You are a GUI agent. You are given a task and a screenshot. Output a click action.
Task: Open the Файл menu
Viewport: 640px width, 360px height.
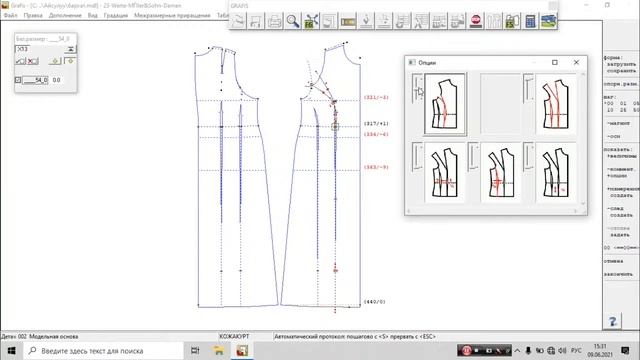click(11, 16)
